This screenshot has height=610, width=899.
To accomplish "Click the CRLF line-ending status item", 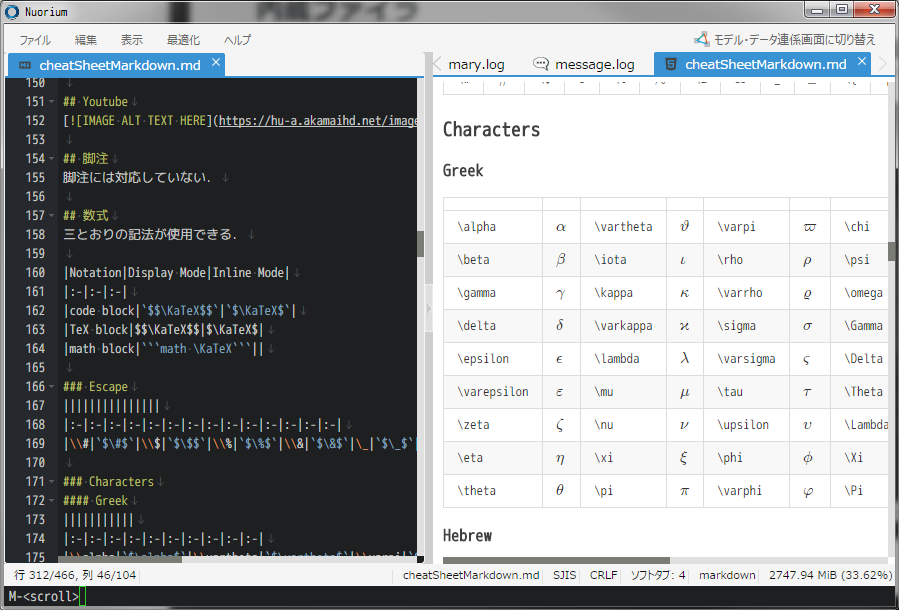I will pyautogui.click(x=603, y=575).
